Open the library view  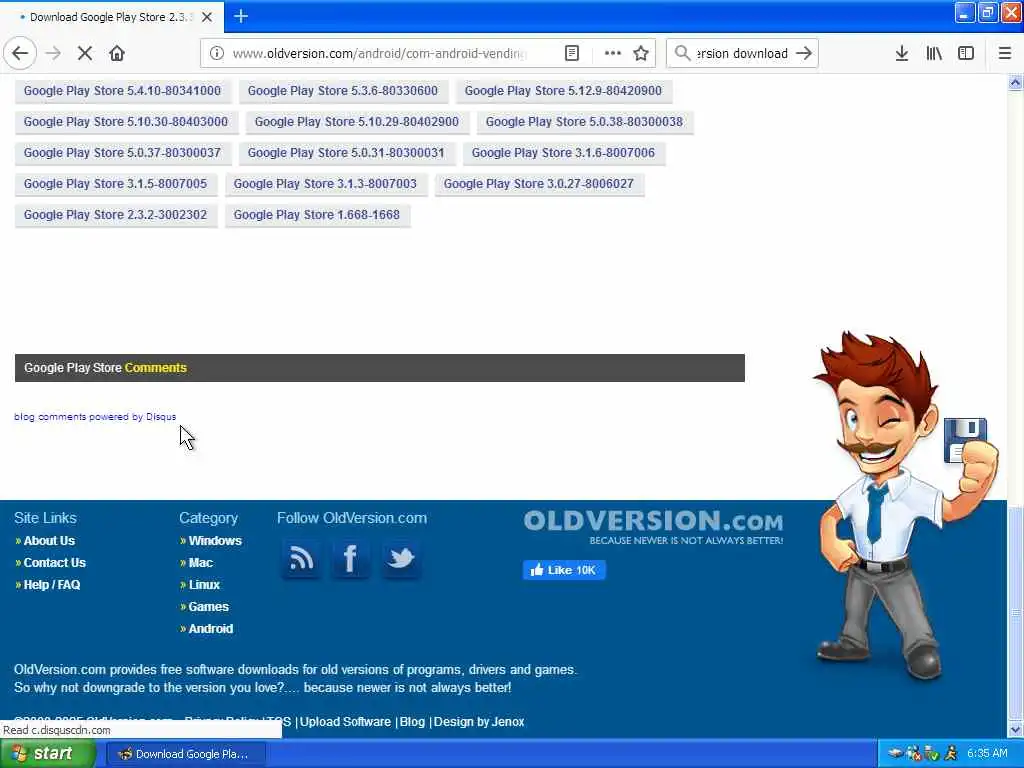[x=934, y=53]
